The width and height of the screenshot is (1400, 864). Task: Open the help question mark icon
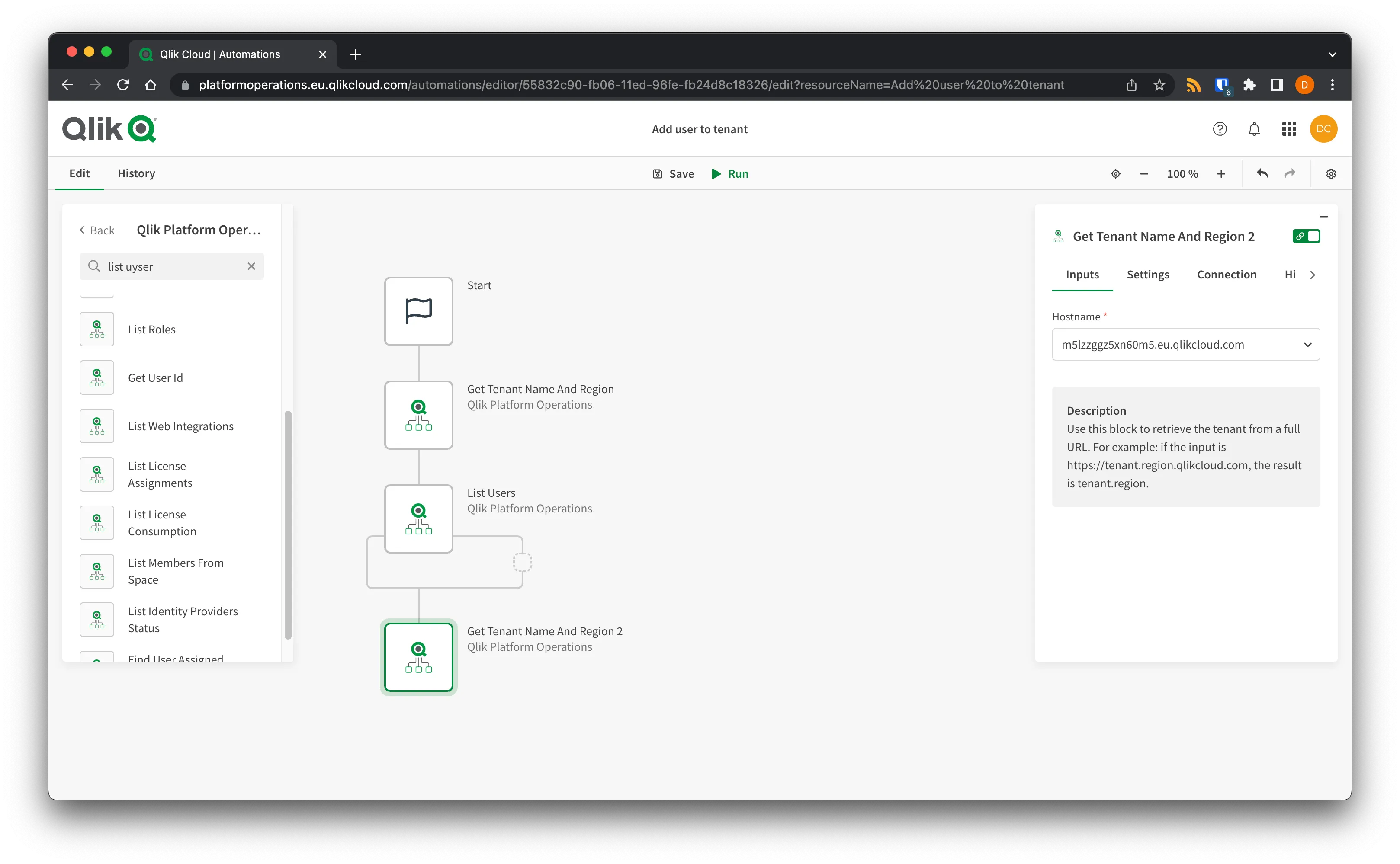coord(1220,128)
